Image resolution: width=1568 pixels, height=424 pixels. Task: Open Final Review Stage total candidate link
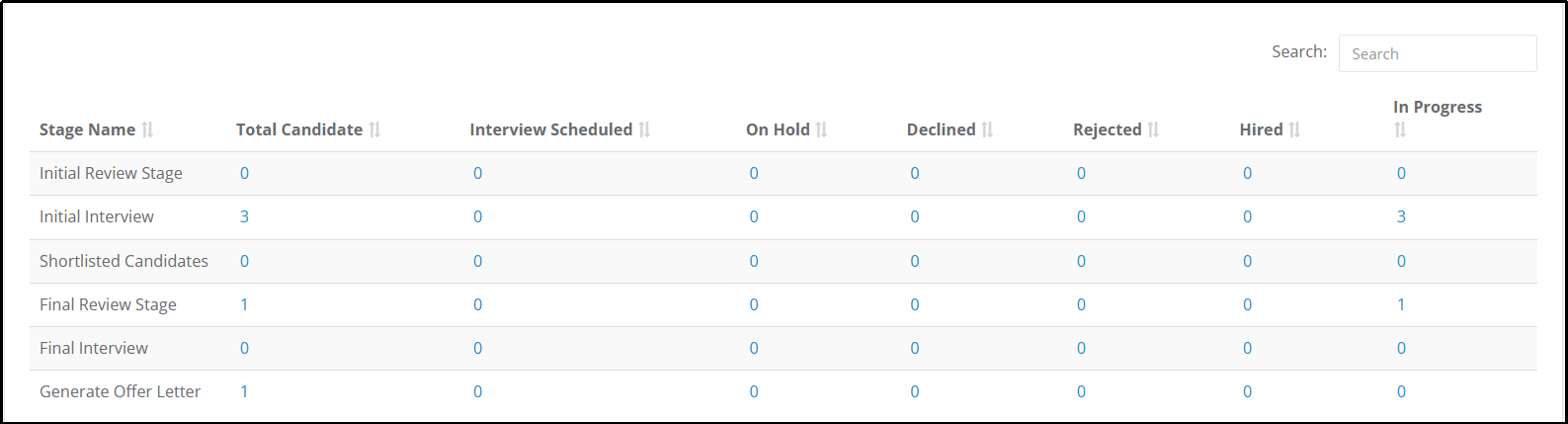pyautogui.click(x=244, y=304)
